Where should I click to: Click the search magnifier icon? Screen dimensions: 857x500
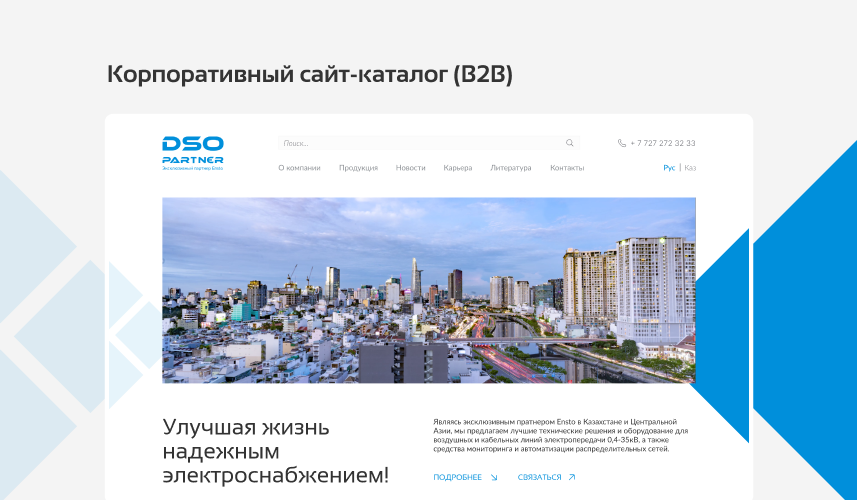coord(570,143)
